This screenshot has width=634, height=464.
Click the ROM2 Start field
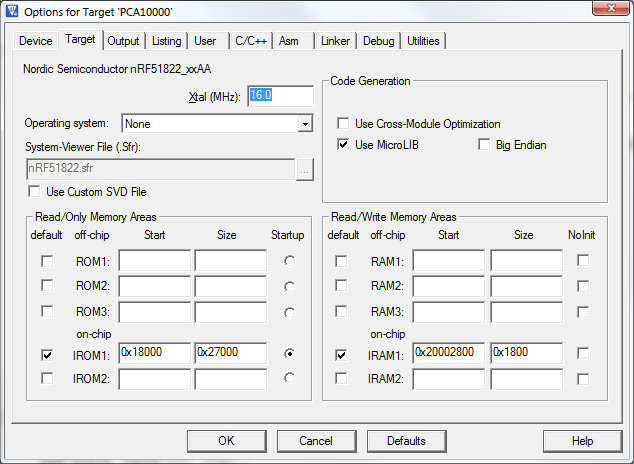pos(154,286)
